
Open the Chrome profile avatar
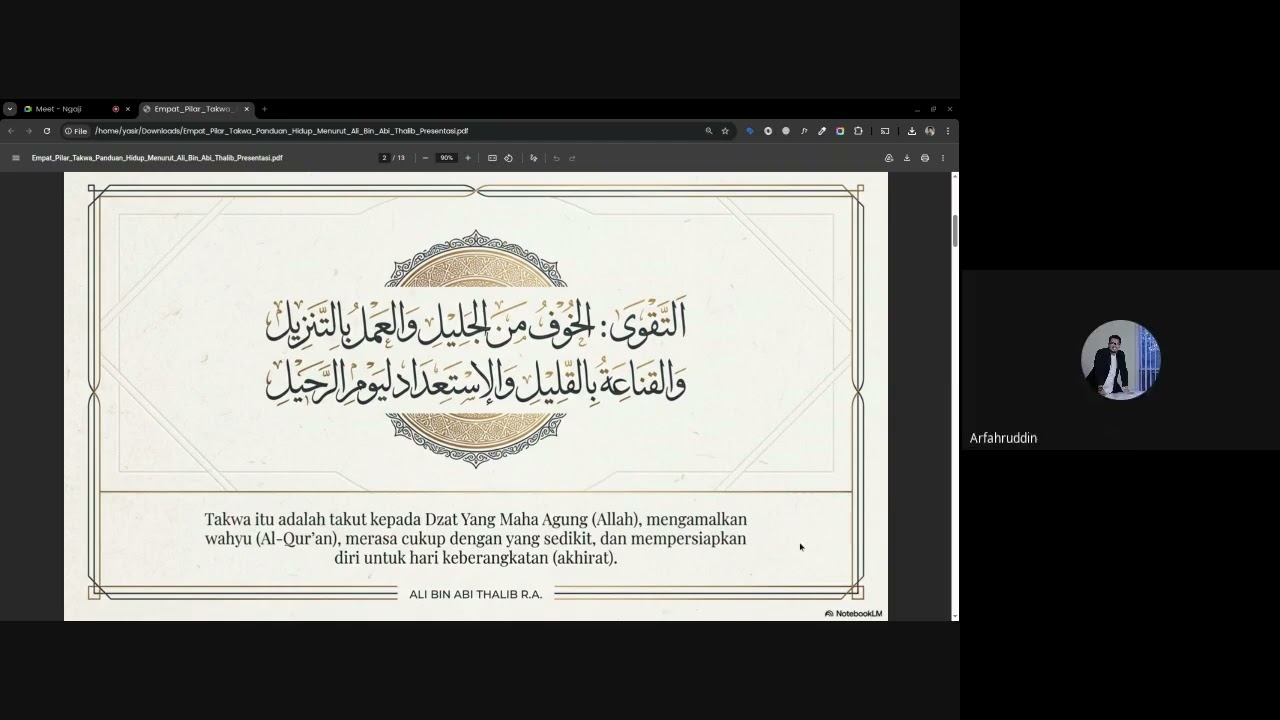click(930, 131)
